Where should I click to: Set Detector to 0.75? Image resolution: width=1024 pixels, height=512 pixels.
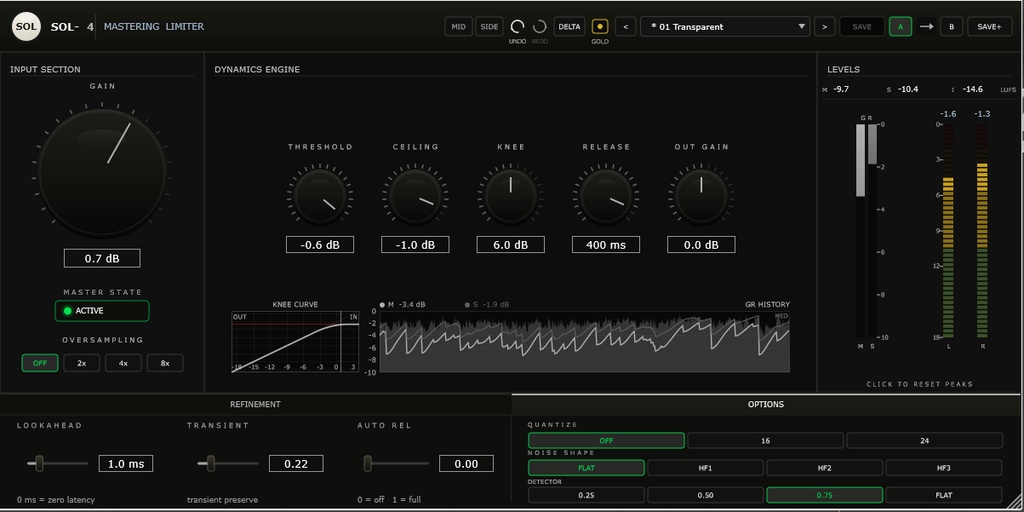824,495
